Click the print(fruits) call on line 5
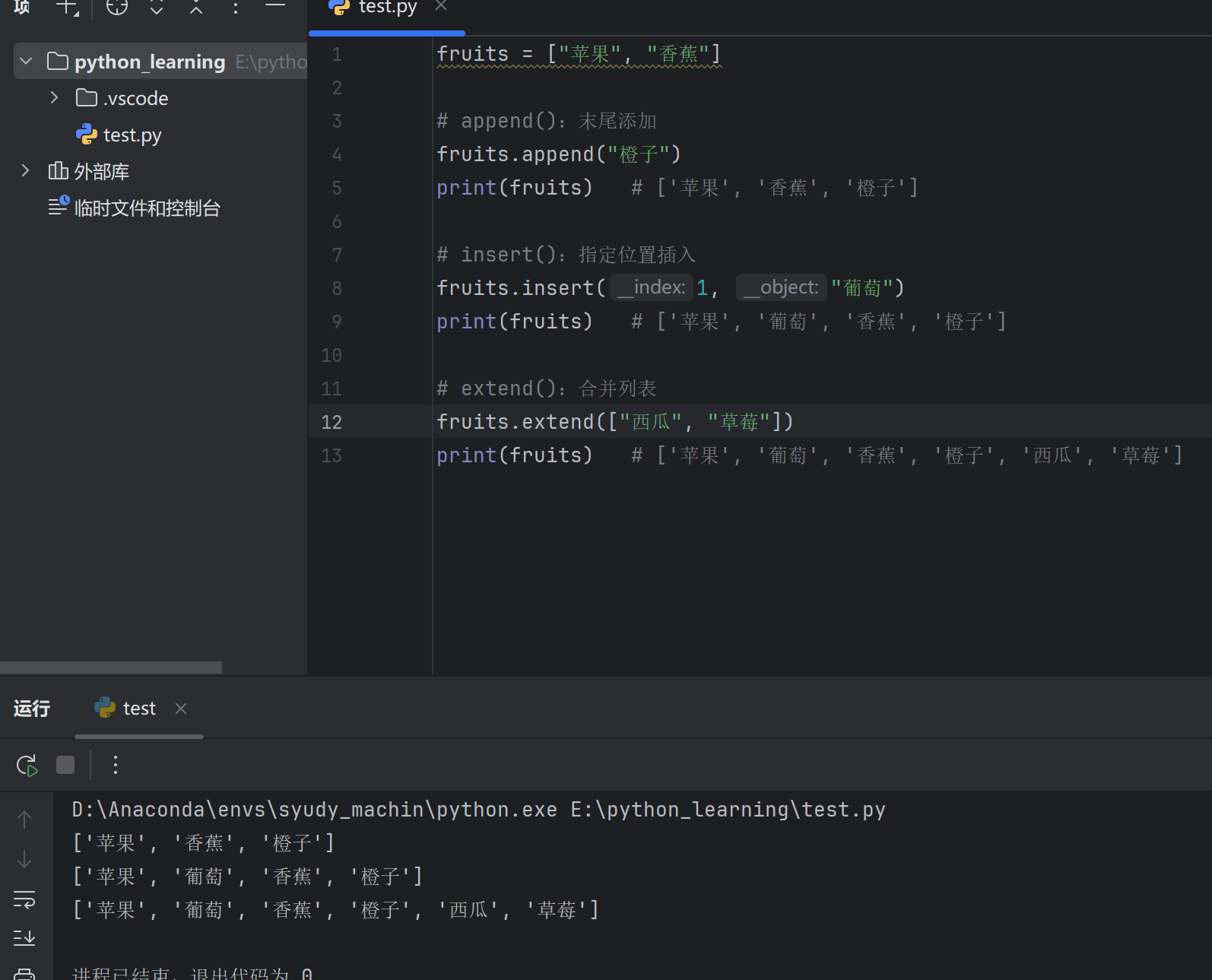The height and width of the screenshot is (980, 1212). click(x=514, y=188)
